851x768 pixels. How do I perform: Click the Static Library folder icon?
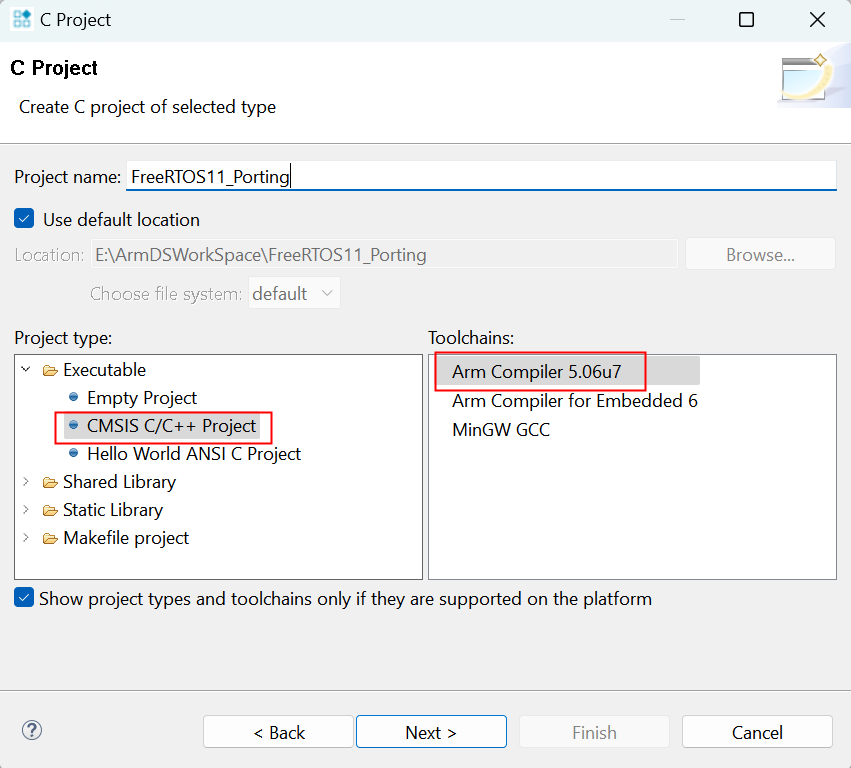click(x=50, y=510)
